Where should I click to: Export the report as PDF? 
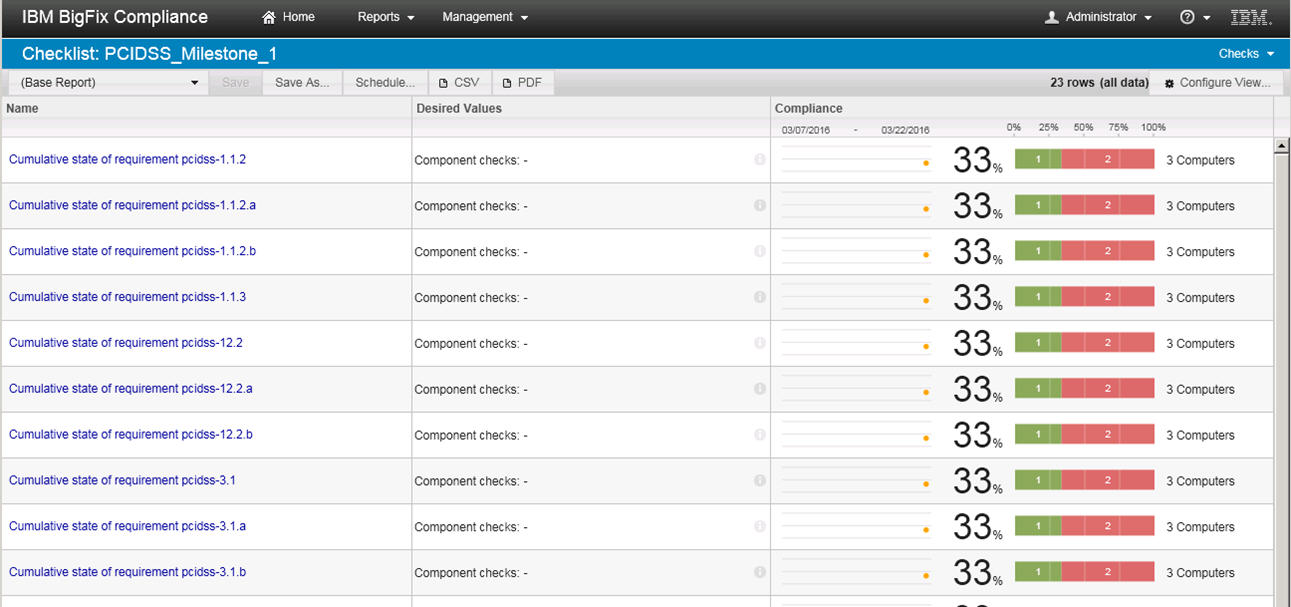pyautogui.click(x=522, y=82)
